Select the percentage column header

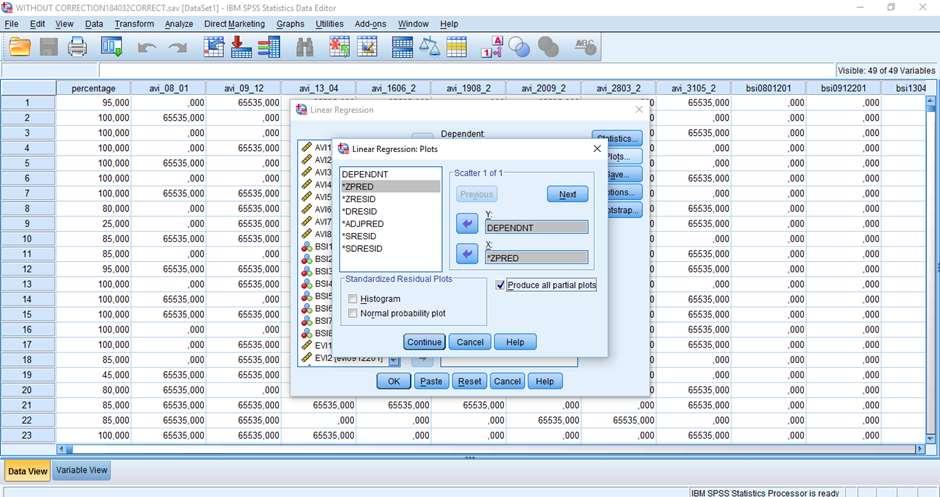pos(93,88)
